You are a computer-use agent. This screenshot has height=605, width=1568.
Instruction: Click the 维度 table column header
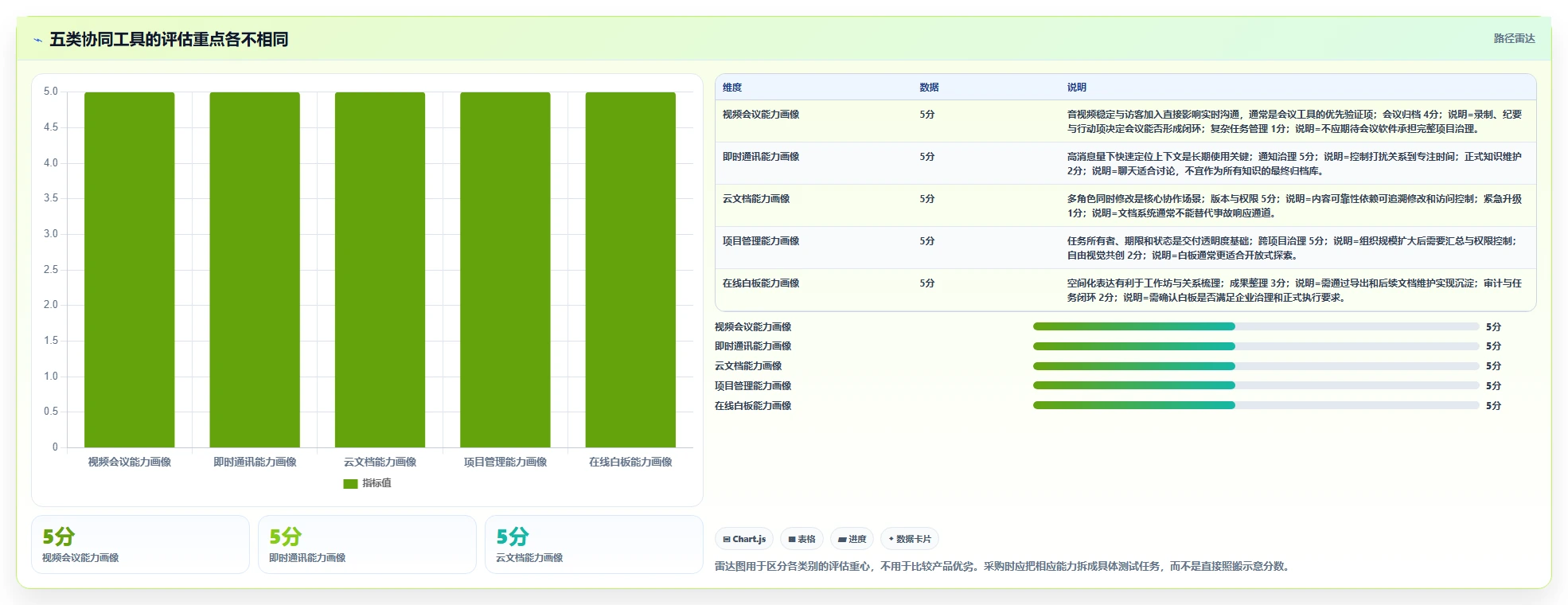coord(732,88)
